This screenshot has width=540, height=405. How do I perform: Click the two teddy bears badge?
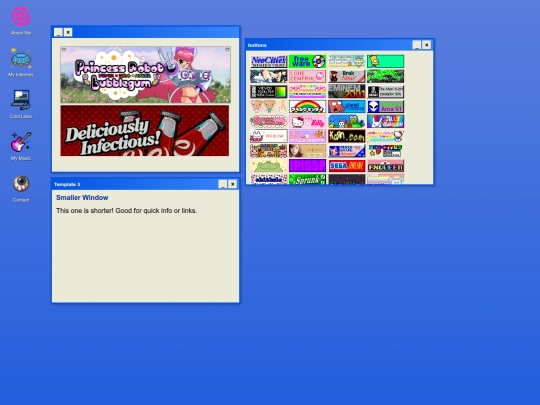pyautogui.click(x=268, y=106)
